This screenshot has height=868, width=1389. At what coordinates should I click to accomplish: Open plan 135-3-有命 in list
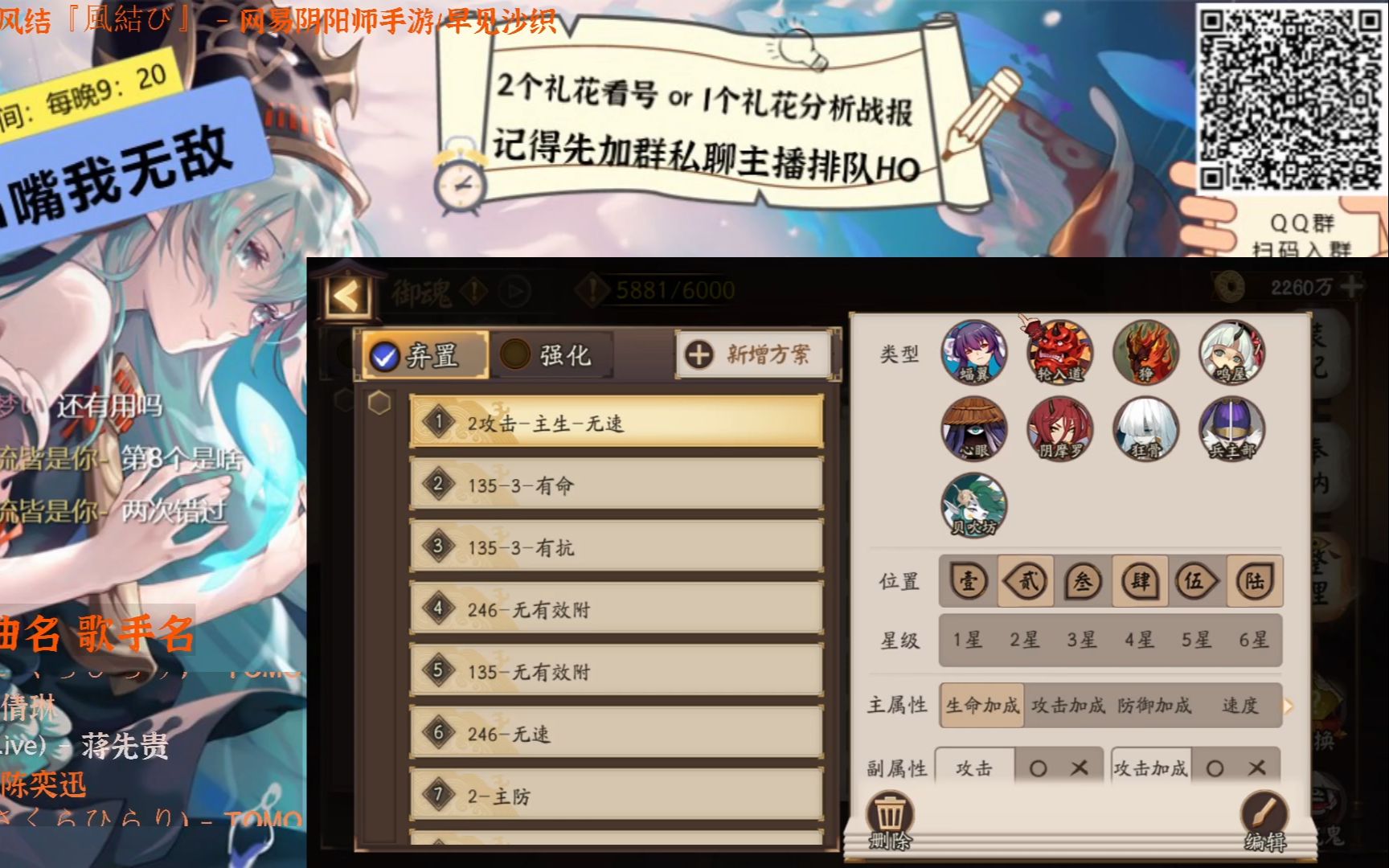[x=617, y=485]
